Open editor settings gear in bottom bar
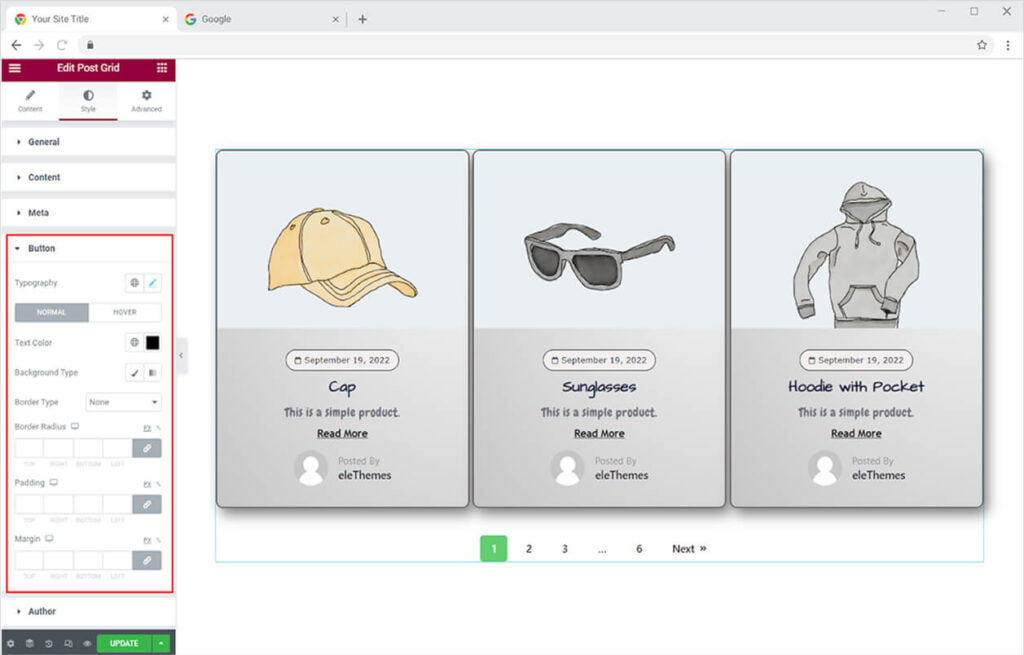The height and width of the screenshot is (655, 1024). 11,644
